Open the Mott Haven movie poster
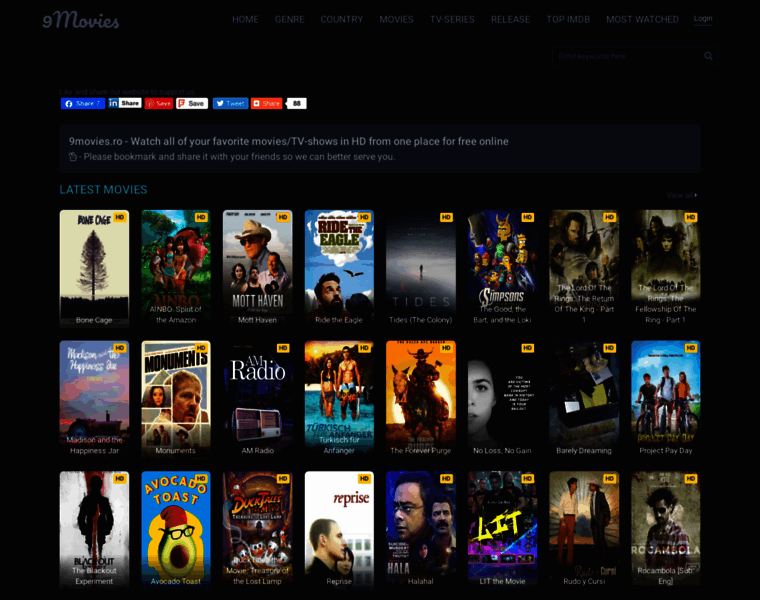 [257, 268]
